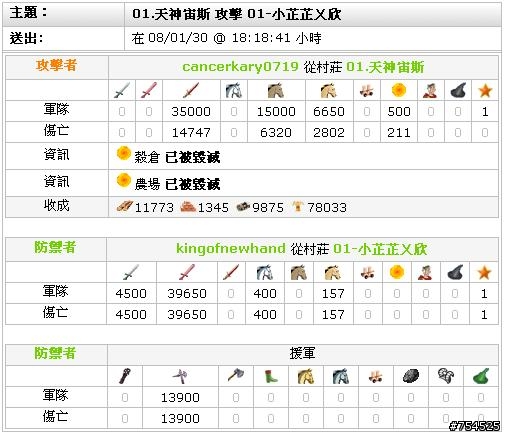
Task: Click 農場 已被毀滅 info text
Action: click(x=177, y=184)
